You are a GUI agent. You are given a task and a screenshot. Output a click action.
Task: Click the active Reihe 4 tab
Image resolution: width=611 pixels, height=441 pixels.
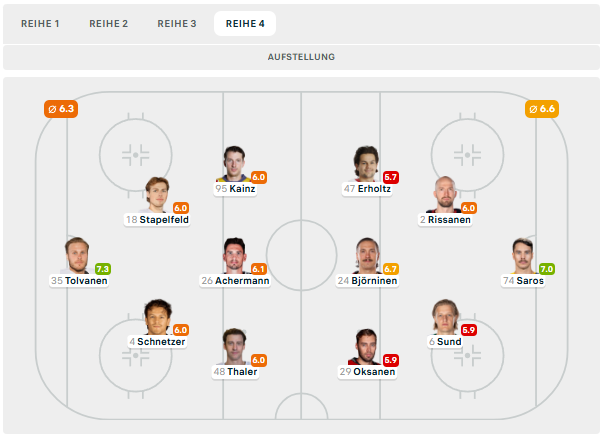(x=245, y=23)
